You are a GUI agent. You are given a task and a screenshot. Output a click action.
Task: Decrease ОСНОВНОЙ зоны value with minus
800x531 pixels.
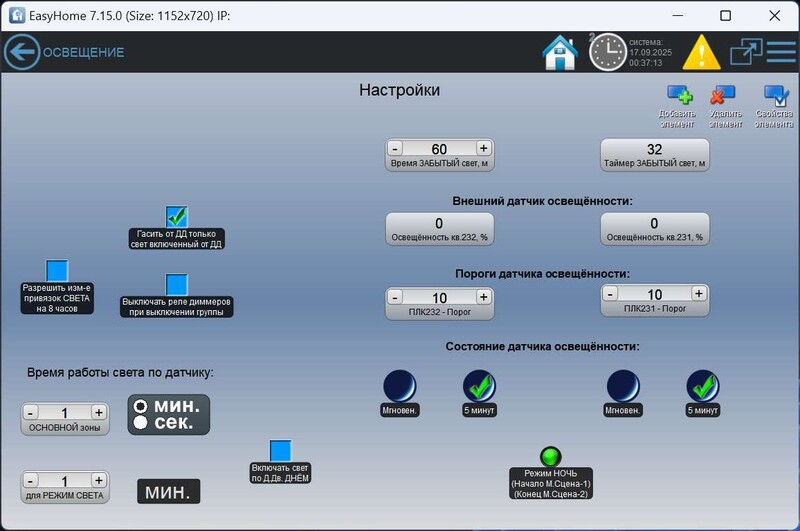(30, 413)
